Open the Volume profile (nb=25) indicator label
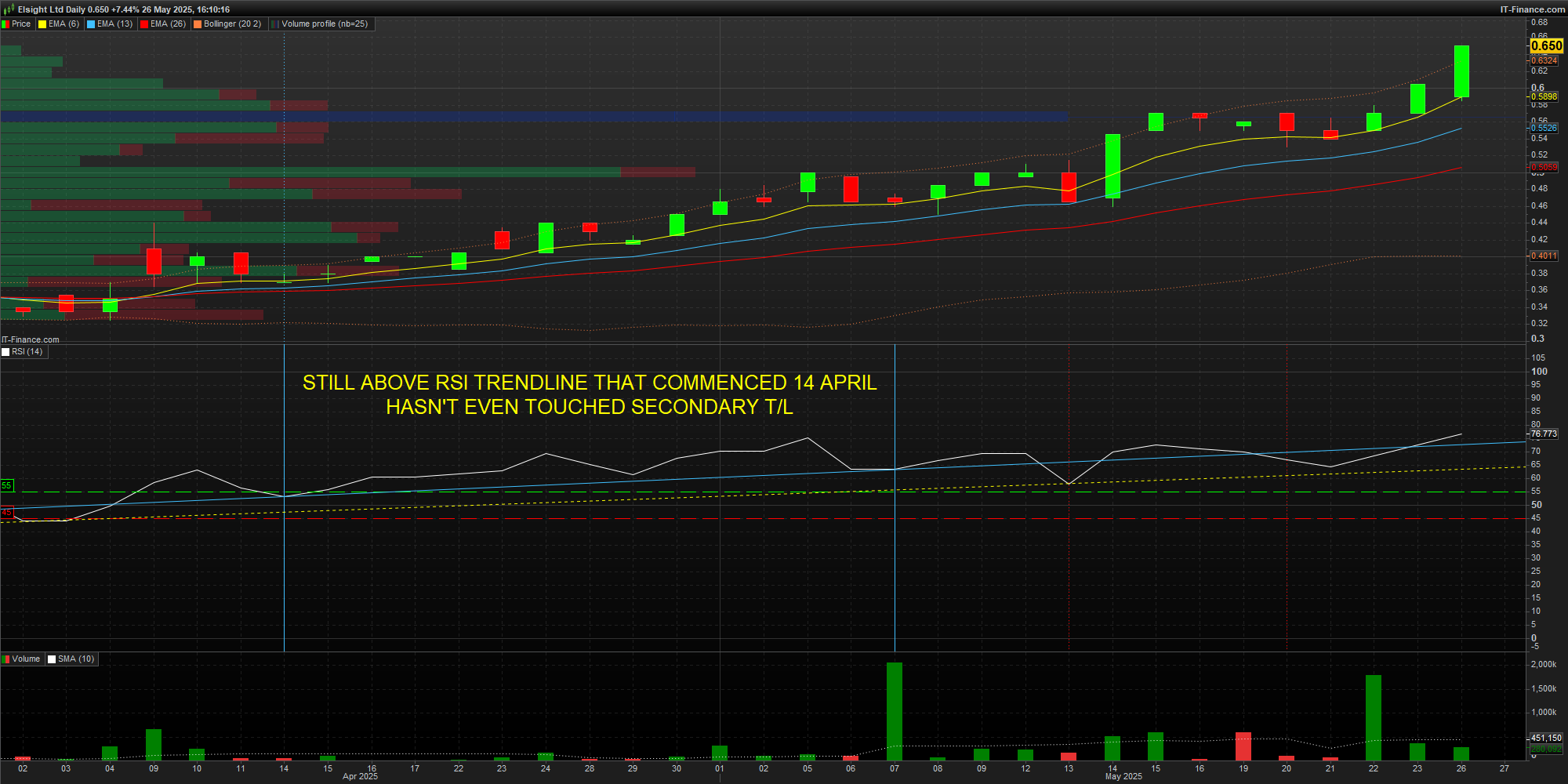The image size is (1568, 784). click(324, 24)
